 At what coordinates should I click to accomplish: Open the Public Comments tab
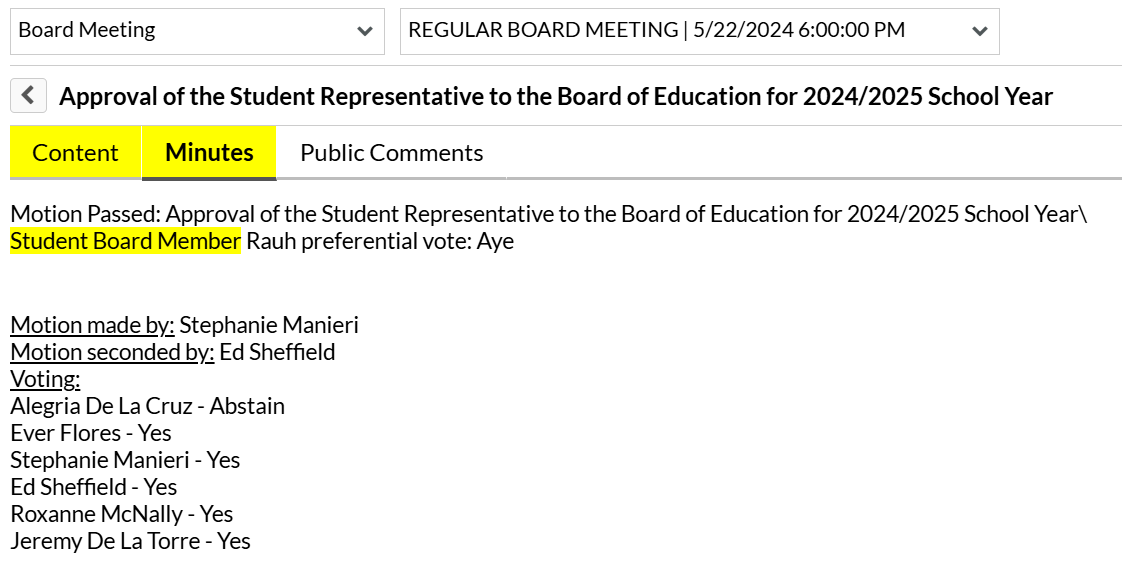tap(391, 153)
